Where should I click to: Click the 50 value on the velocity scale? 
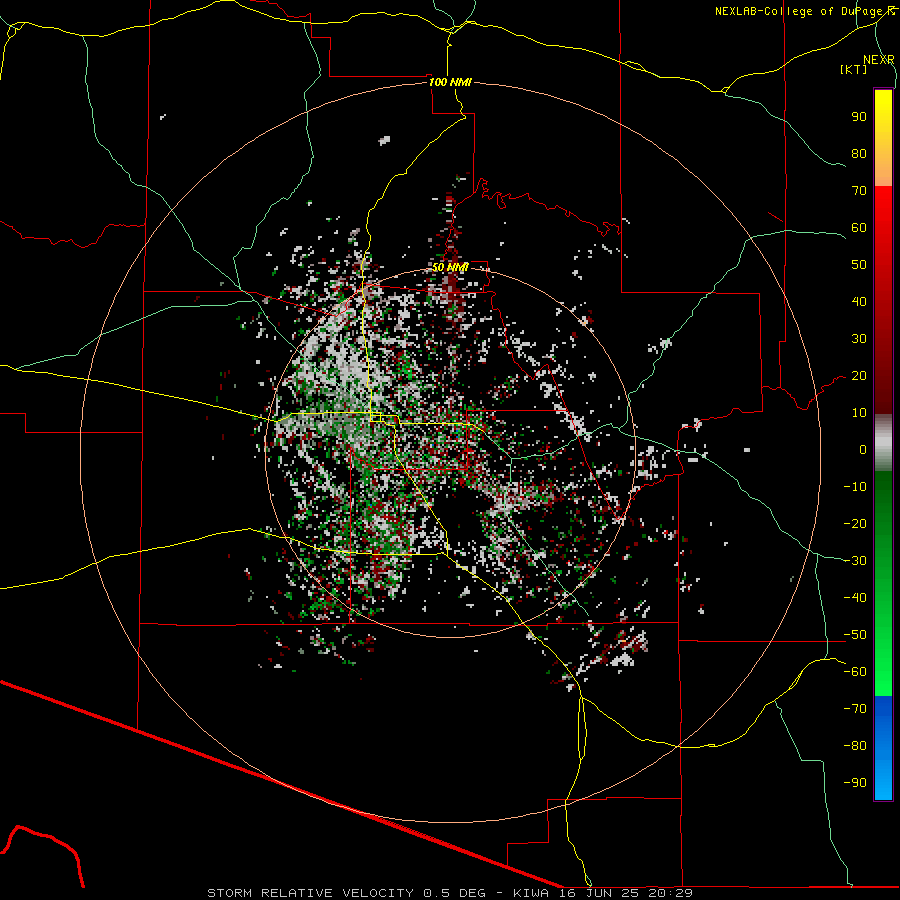(x=859, y=265)
